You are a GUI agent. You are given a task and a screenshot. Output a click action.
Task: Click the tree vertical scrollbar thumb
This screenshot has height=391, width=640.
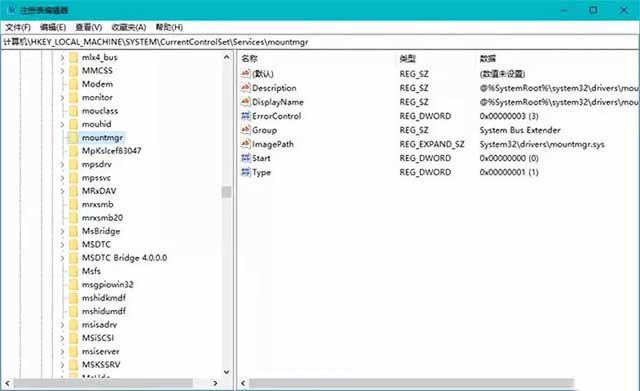227,192
